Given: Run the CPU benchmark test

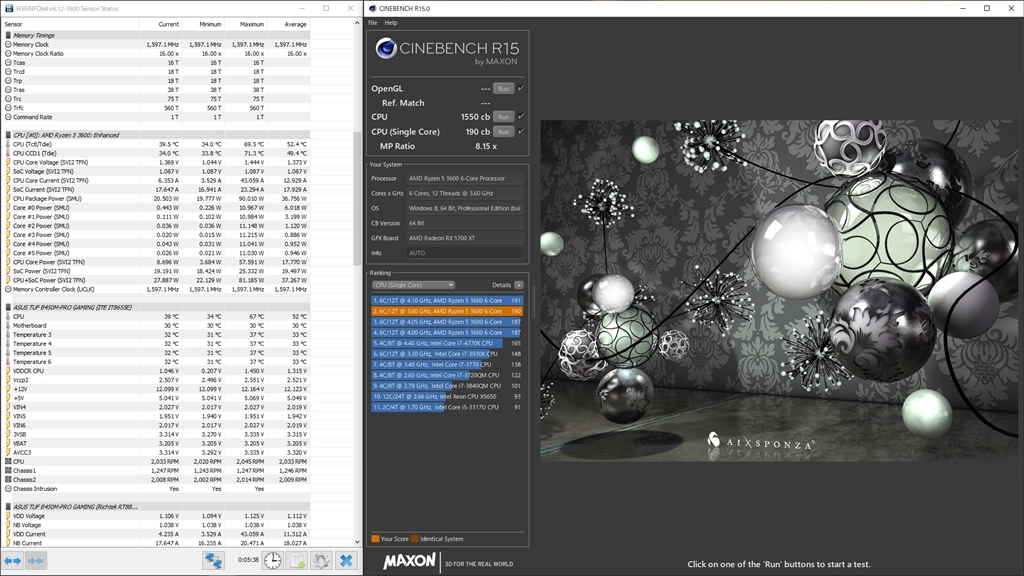Looking at the screenshot, I should [x=503, y=117].
